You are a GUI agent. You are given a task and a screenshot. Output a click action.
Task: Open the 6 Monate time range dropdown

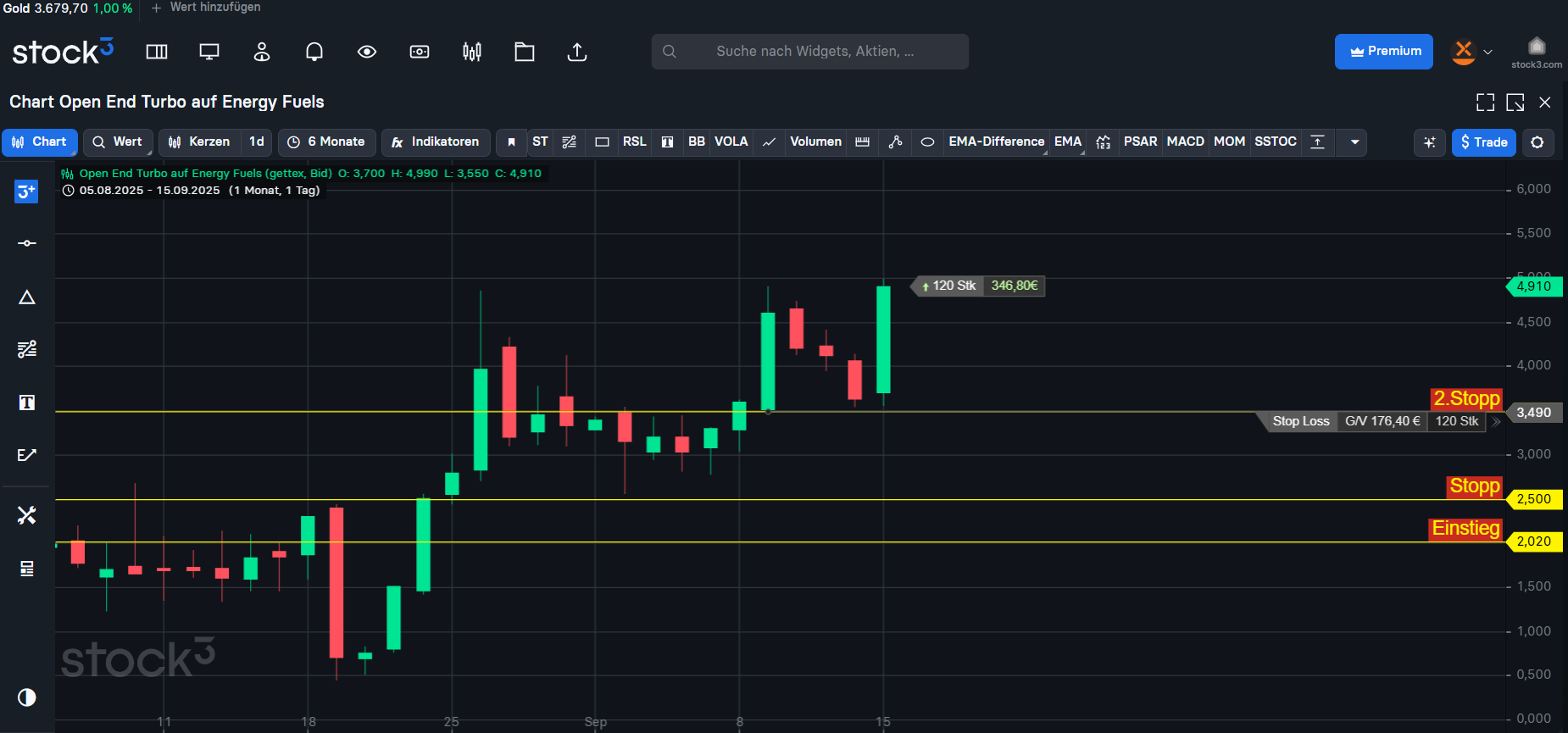coord(327,142)
